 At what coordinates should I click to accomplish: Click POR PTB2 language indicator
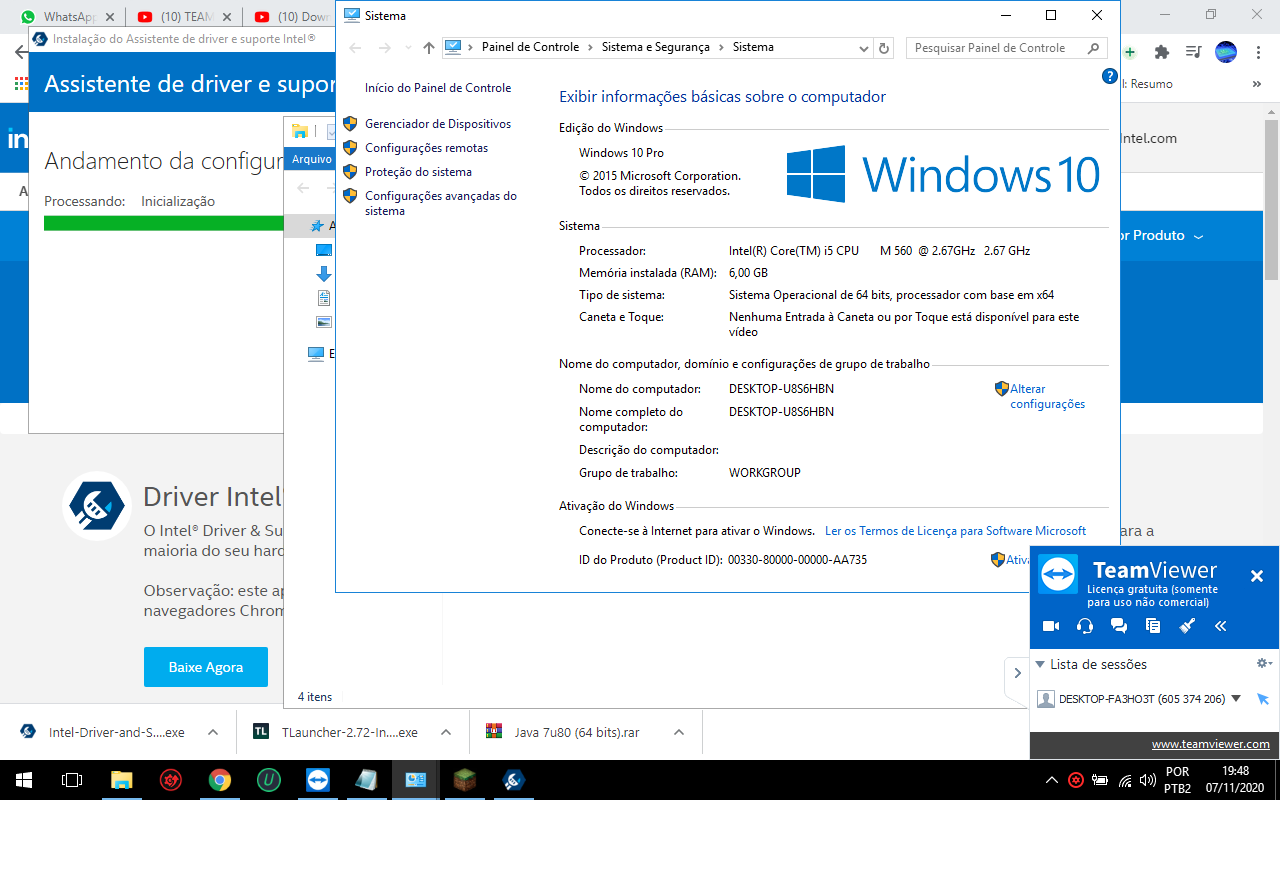(x=1178, y=780)
